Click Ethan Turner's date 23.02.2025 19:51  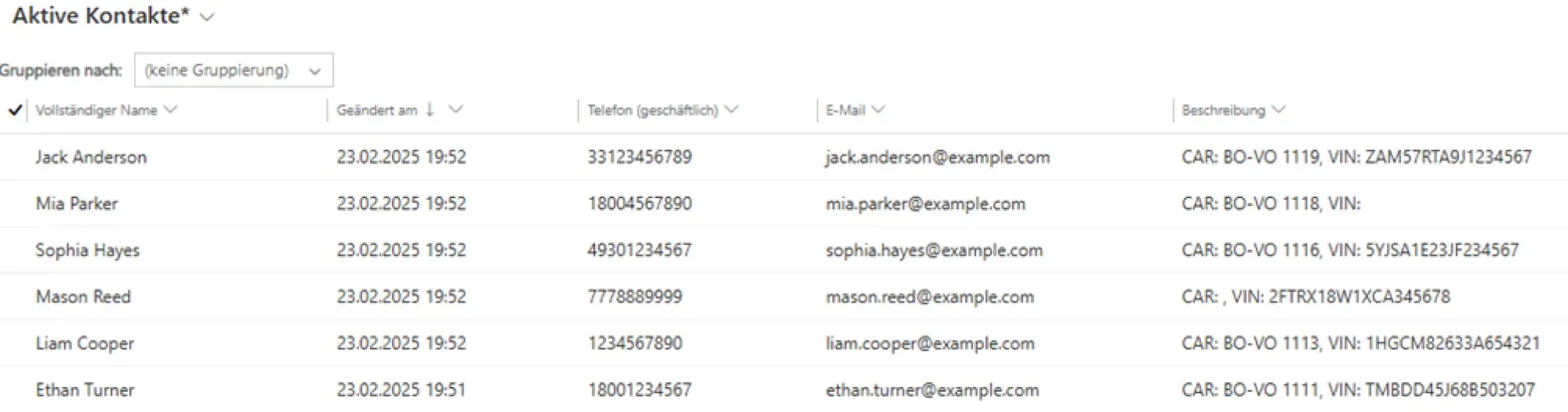[401, 390]
